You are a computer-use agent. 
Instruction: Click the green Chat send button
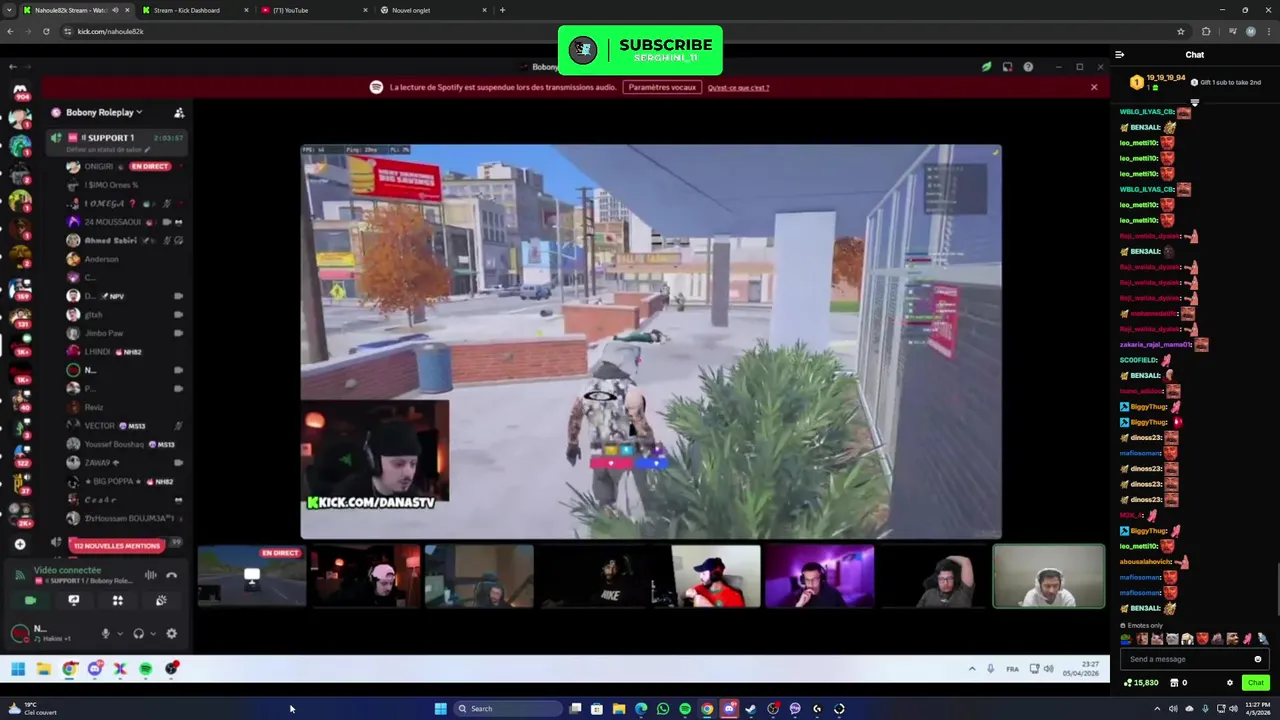pyautogui.click(x=1255, y=683)
